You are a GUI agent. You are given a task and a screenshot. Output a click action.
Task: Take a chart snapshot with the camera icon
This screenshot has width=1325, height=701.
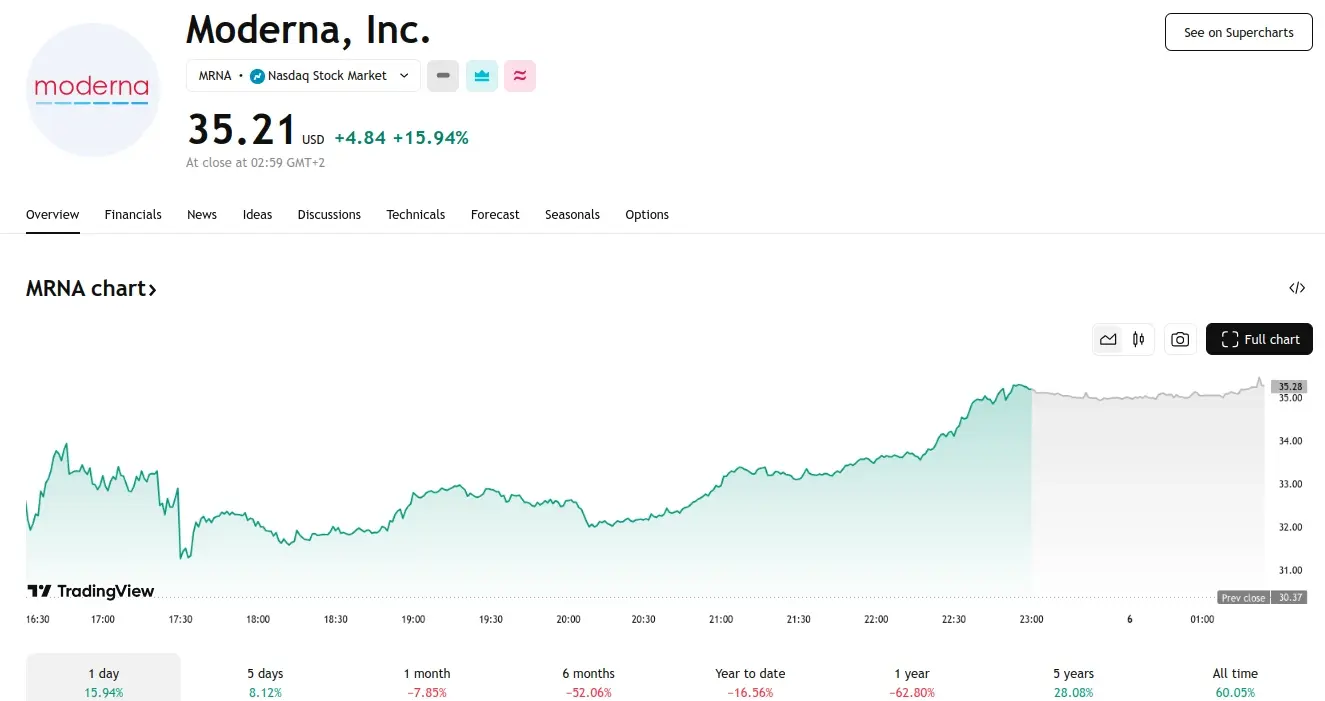1180,339
